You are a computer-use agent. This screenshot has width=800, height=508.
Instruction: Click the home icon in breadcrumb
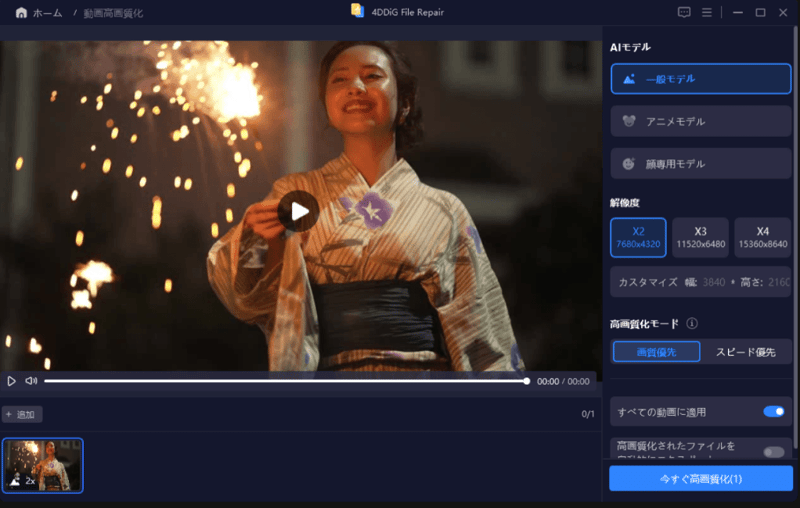(x=21, y=13)
